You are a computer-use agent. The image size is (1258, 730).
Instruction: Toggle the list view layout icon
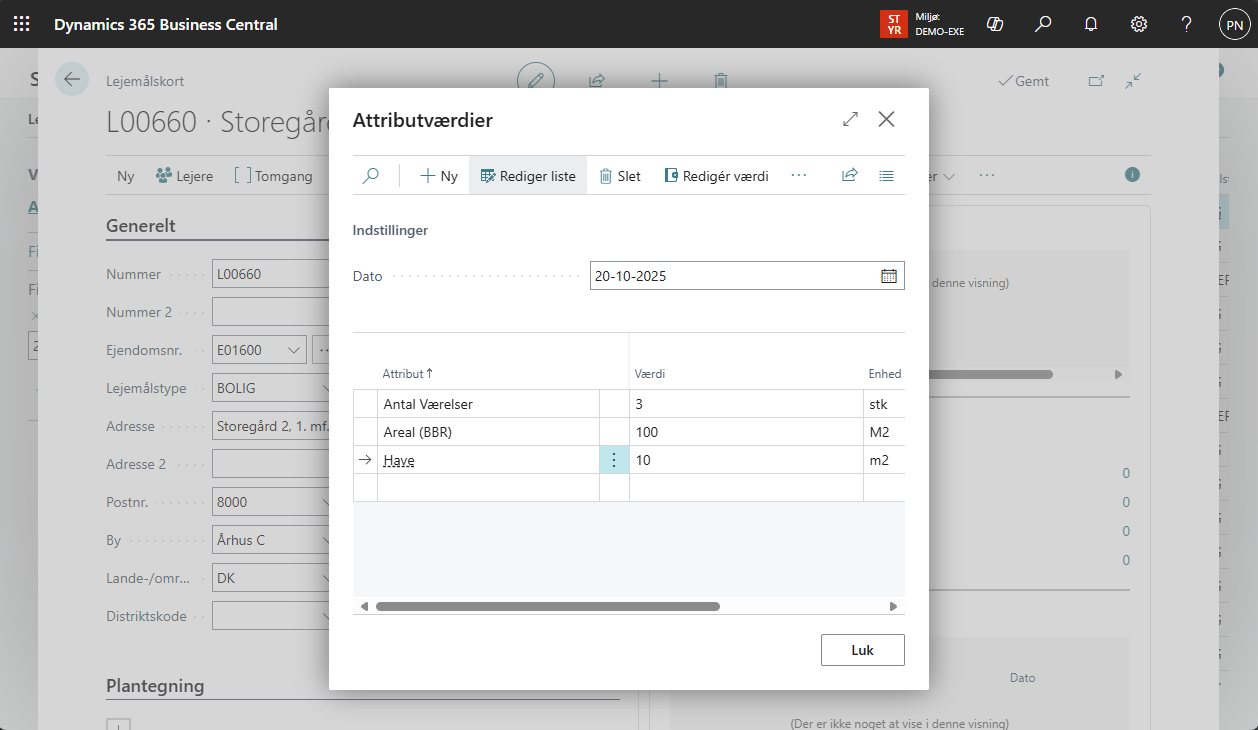(x=886, y=176)
